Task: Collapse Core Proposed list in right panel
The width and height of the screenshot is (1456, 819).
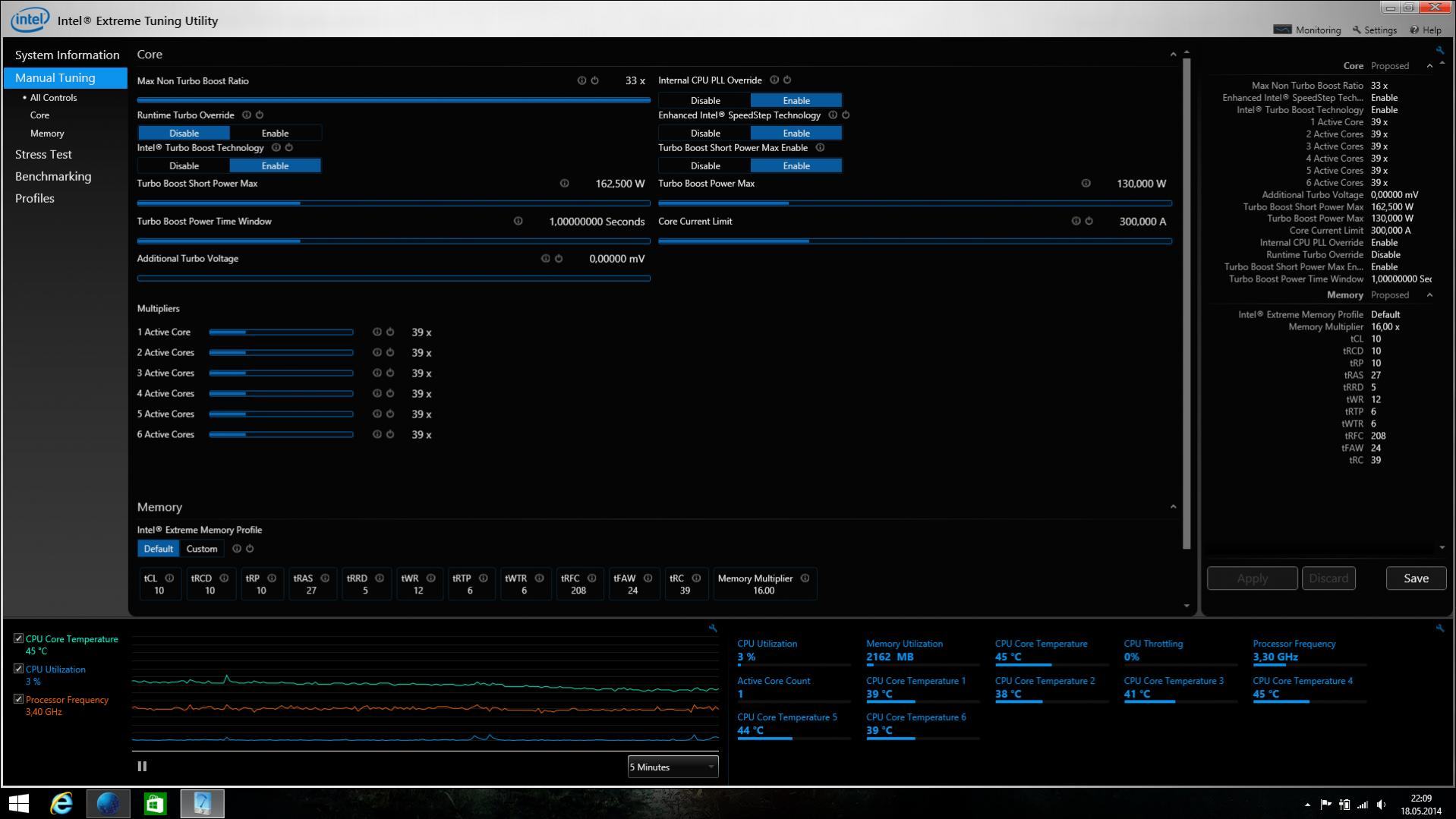Action: tap(1429, 66)
